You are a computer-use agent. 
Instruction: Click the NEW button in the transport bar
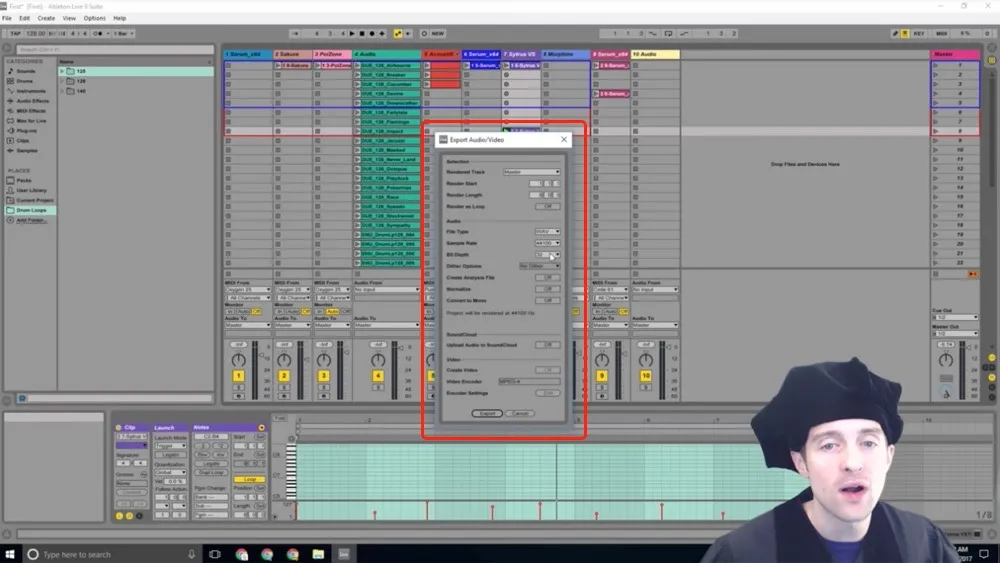[438, 33]
